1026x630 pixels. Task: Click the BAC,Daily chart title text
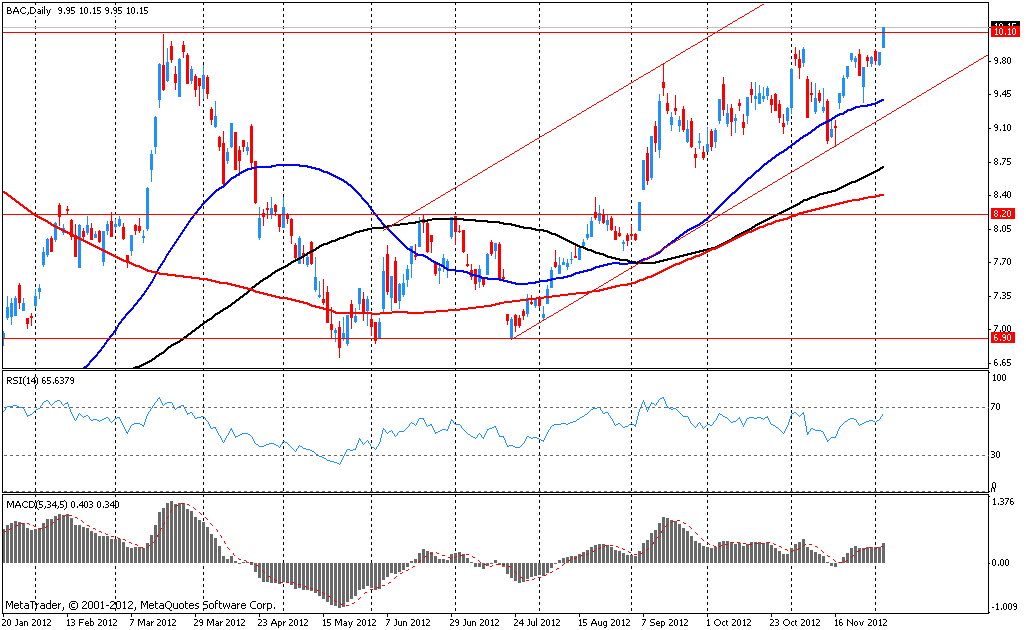click(x=28, y=11)
